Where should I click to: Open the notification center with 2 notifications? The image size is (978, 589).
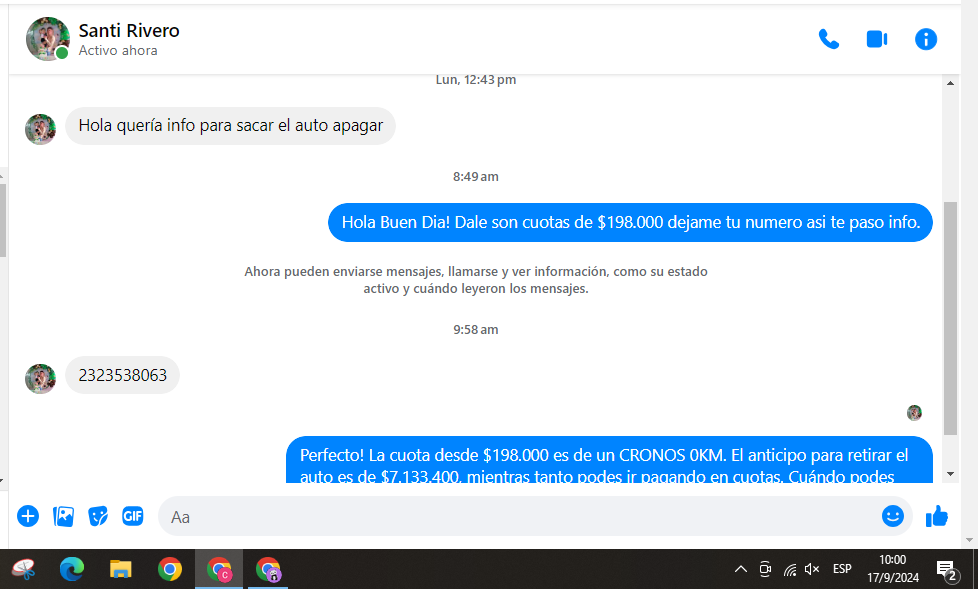pos(947,569)
